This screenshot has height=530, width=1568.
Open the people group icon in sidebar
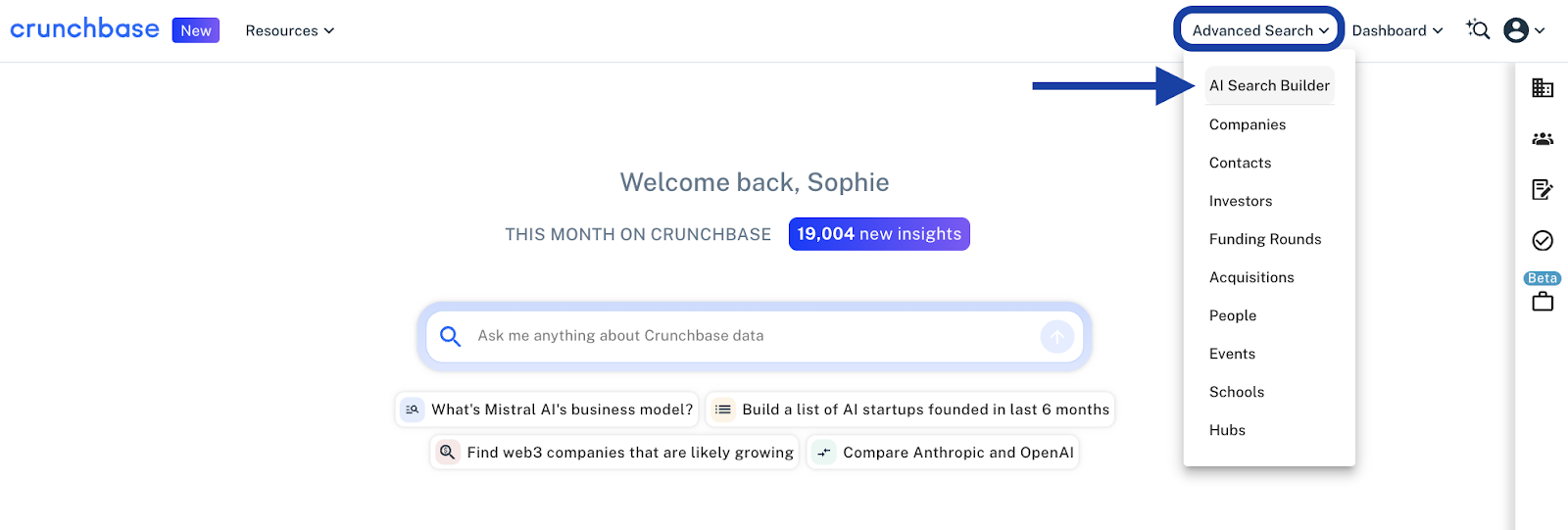click(1543, 139)
